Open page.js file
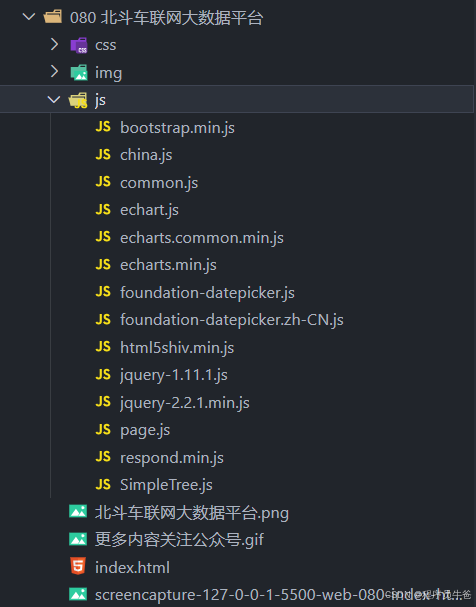 (x=145, y=430)
